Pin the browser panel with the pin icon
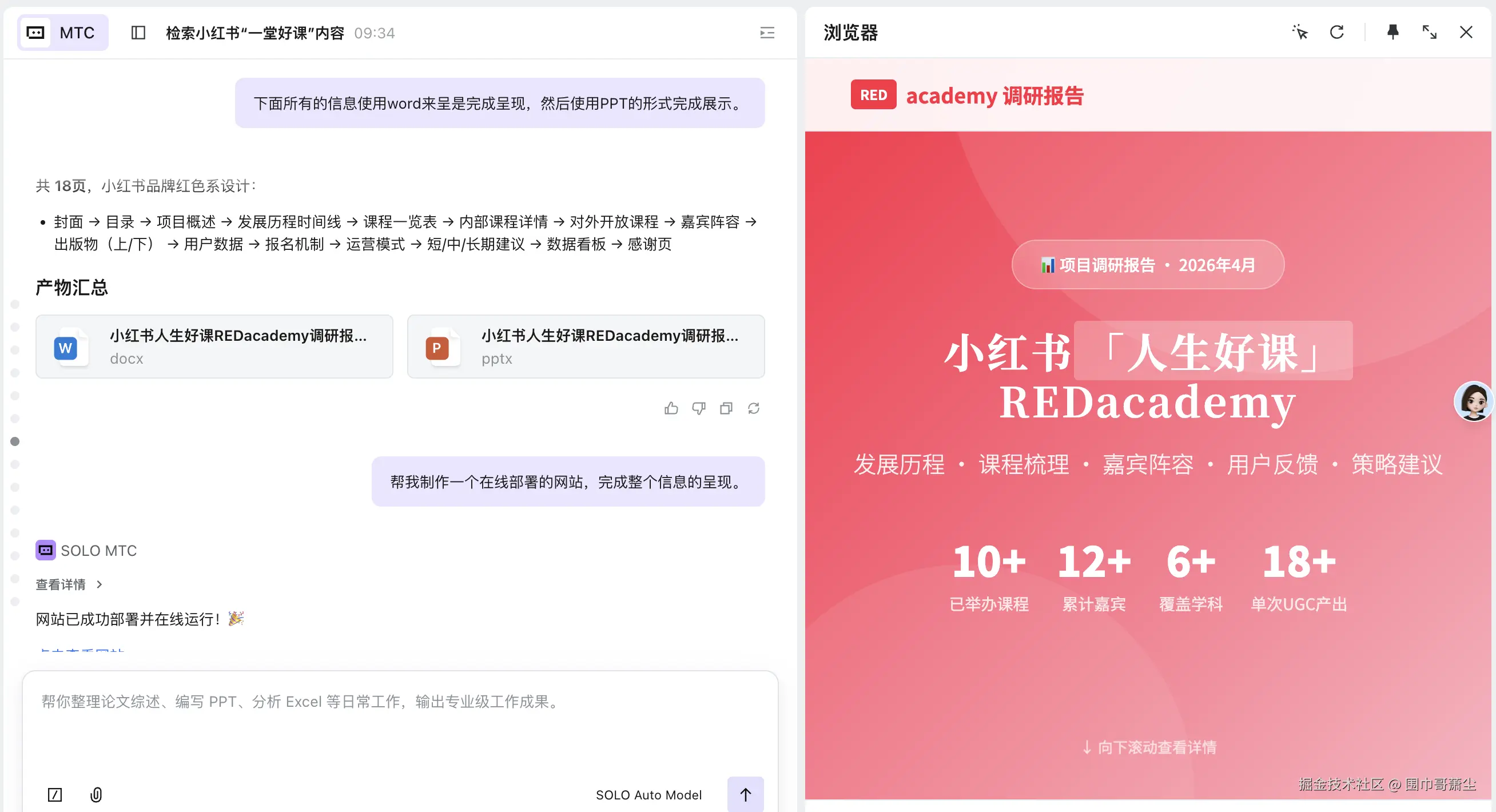The height and width of the screenshot is (812, 1496). (1392, 33)
